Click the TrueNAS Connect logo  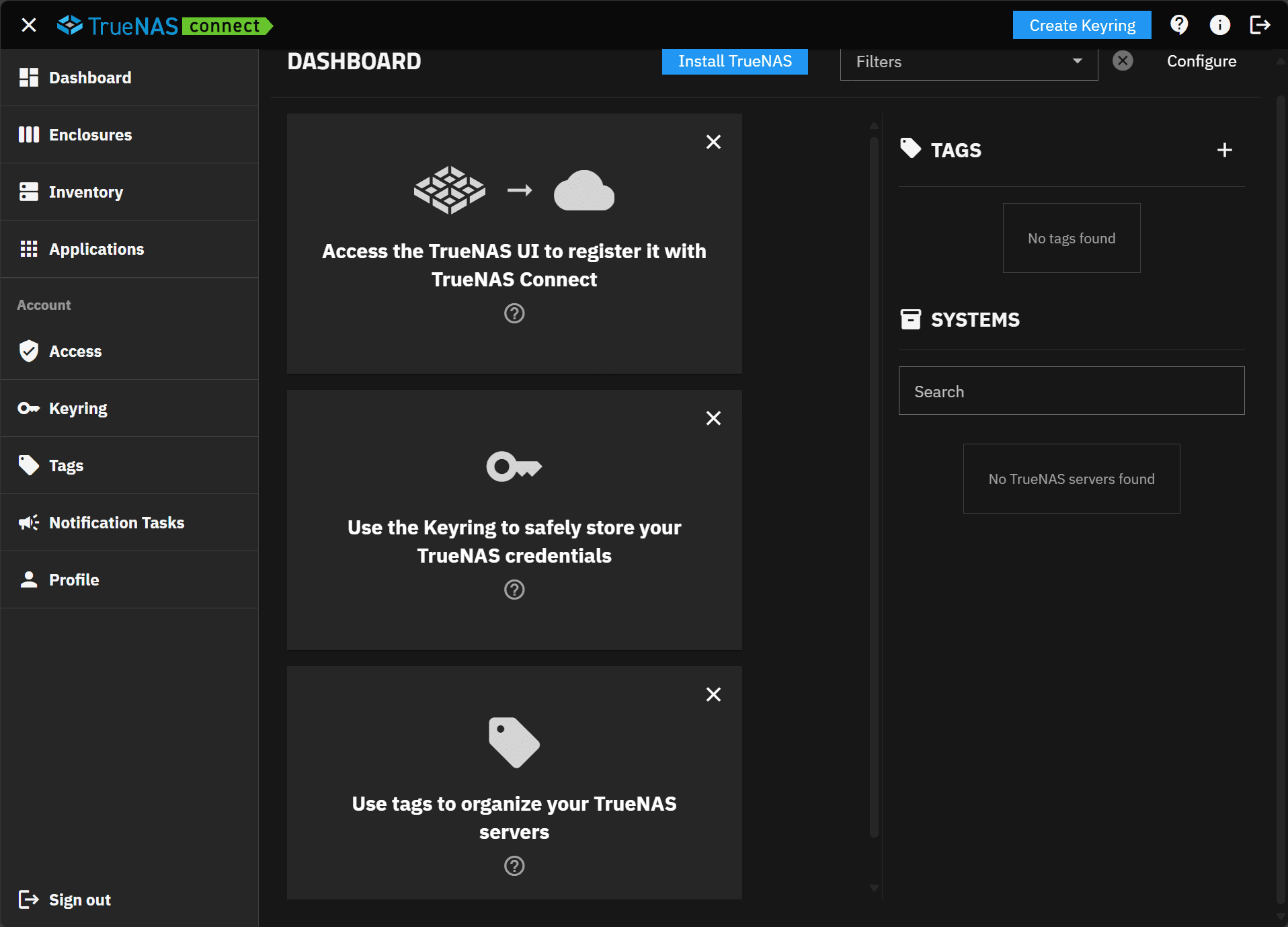pos(165,26)
